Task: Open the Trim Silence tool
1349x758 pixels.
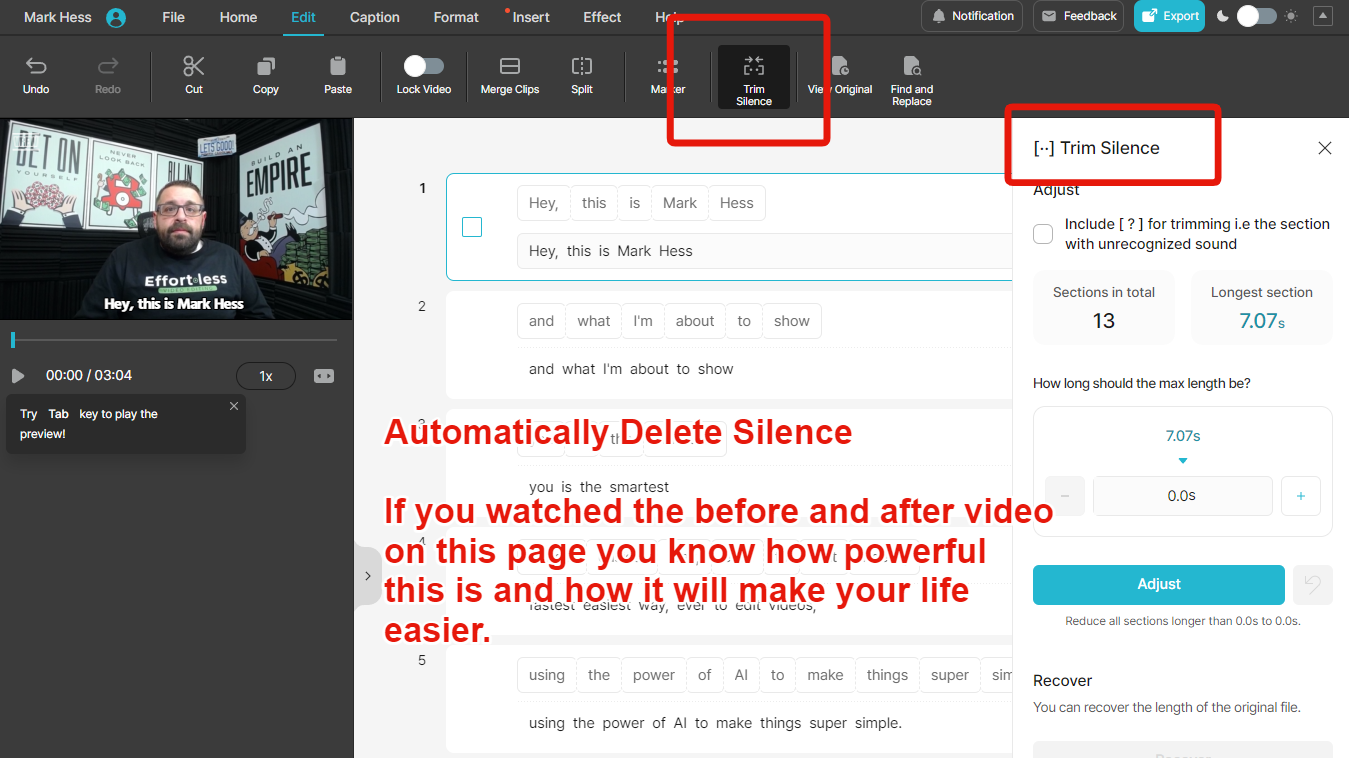Action: [x=754, y=77]
